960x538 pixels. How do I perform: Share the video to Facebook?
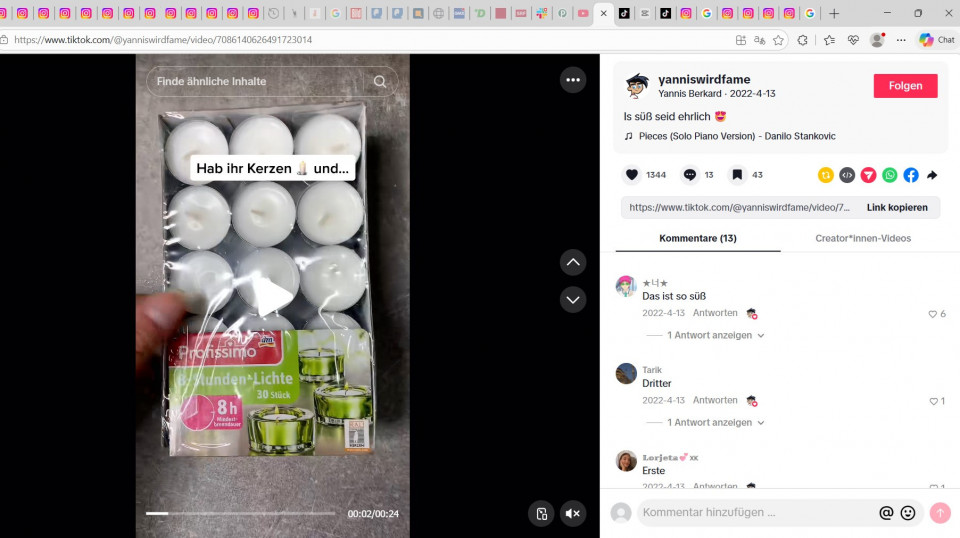point(911,175)
